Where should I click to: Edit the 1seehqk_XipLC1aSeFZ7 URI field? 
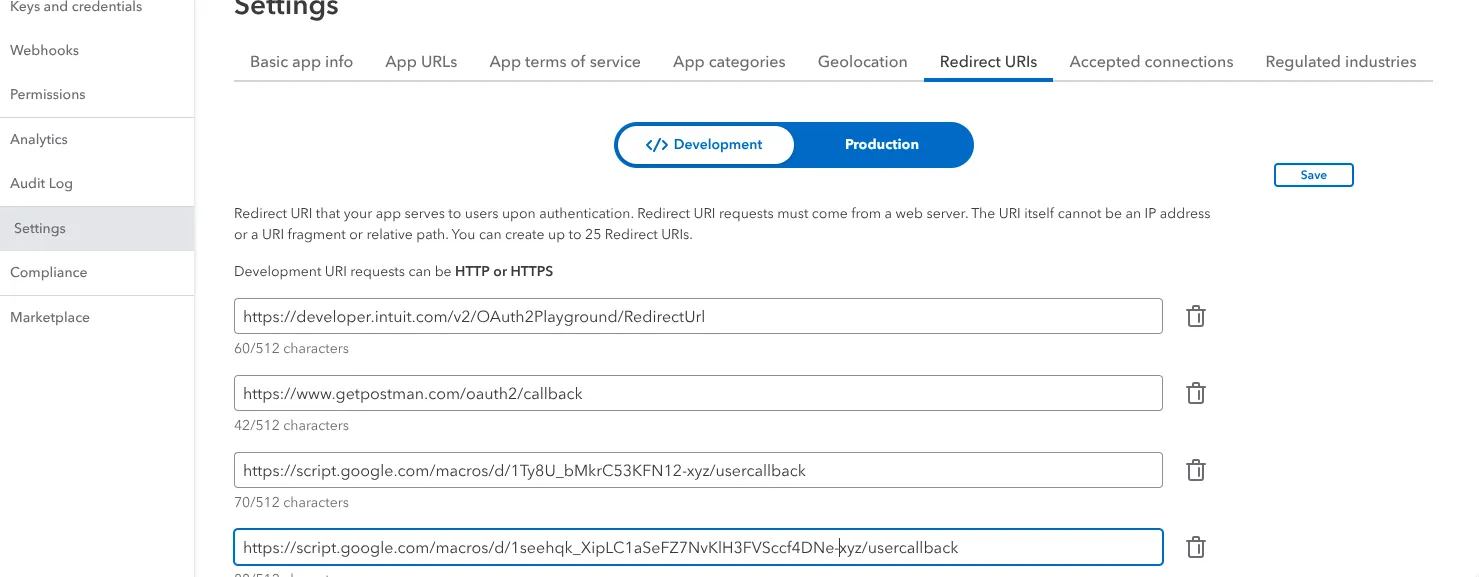[698, 547]
